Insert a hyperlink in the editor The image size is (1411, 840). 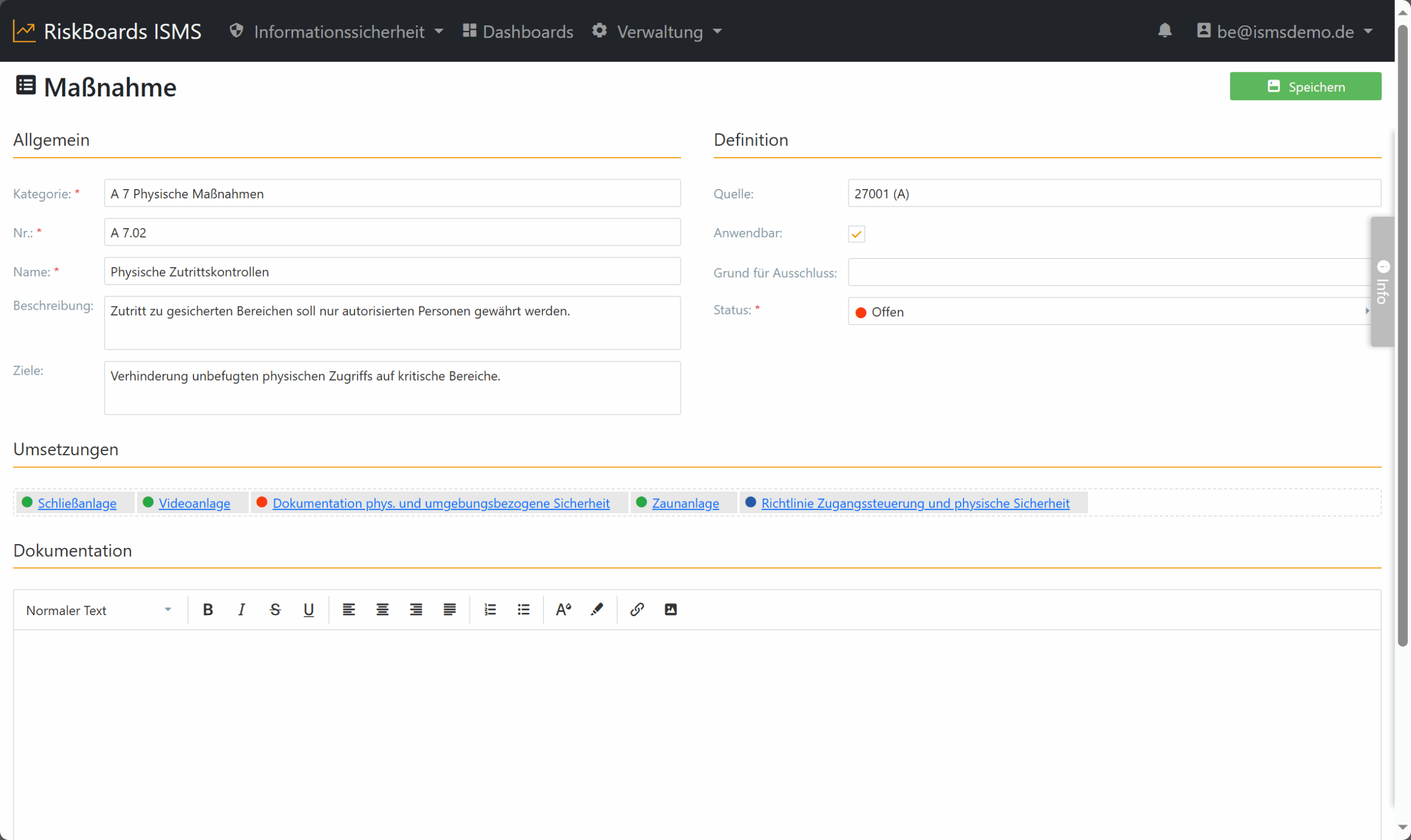coord(637,610)
